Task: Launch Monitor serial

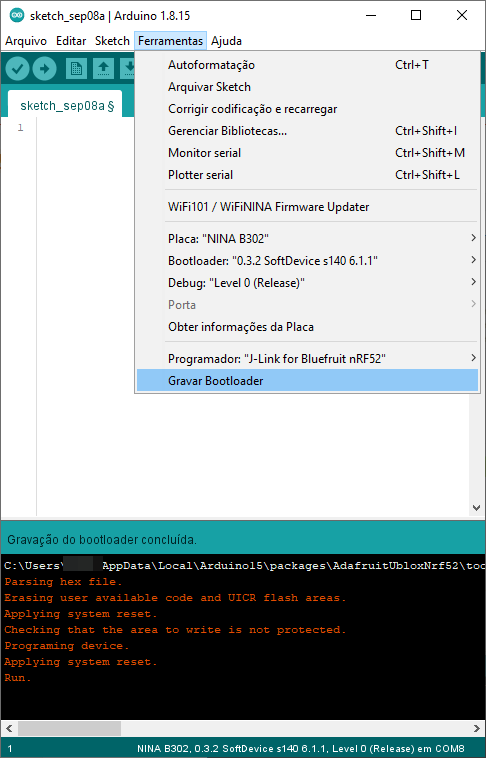Action: 307,153
